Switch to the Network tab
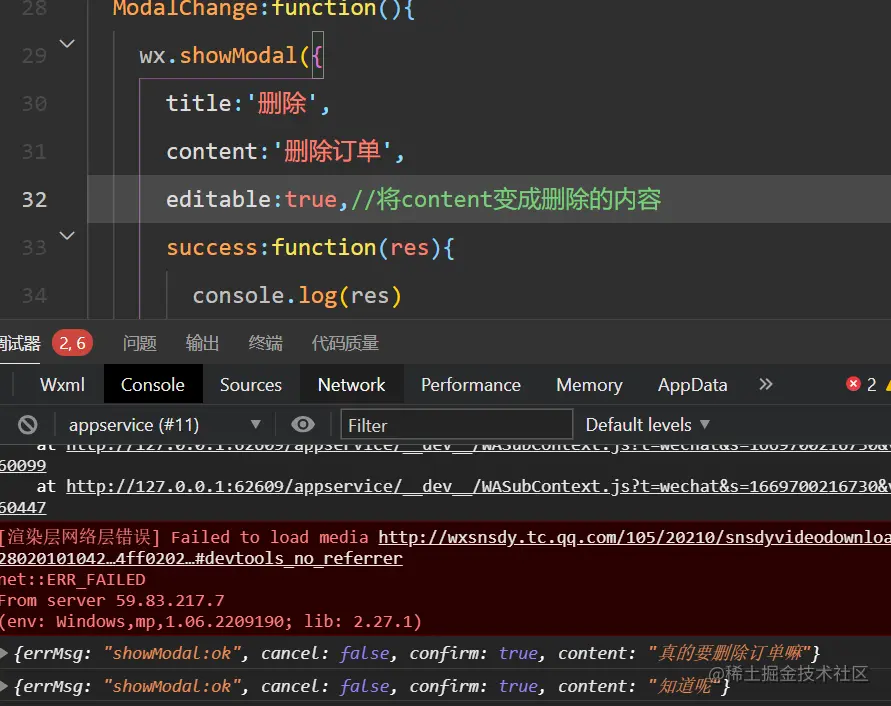This screenshot has height=706, width=891. point(351,385)
